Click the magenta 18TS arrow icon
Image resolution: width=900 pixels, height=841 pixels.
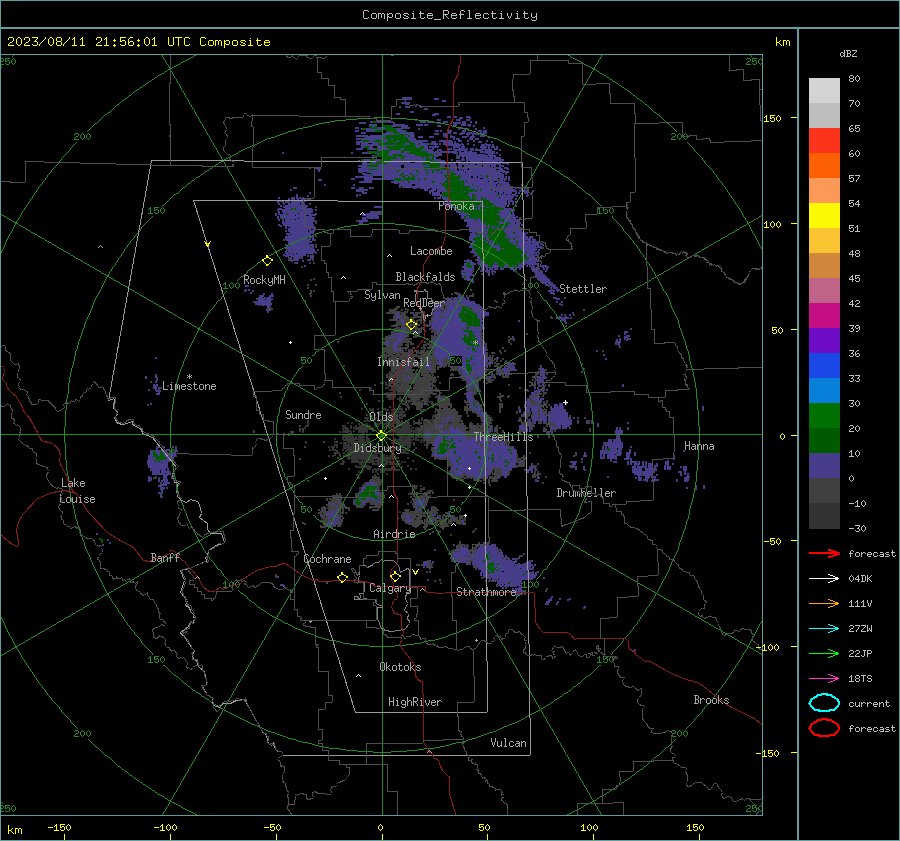point(824,678)
